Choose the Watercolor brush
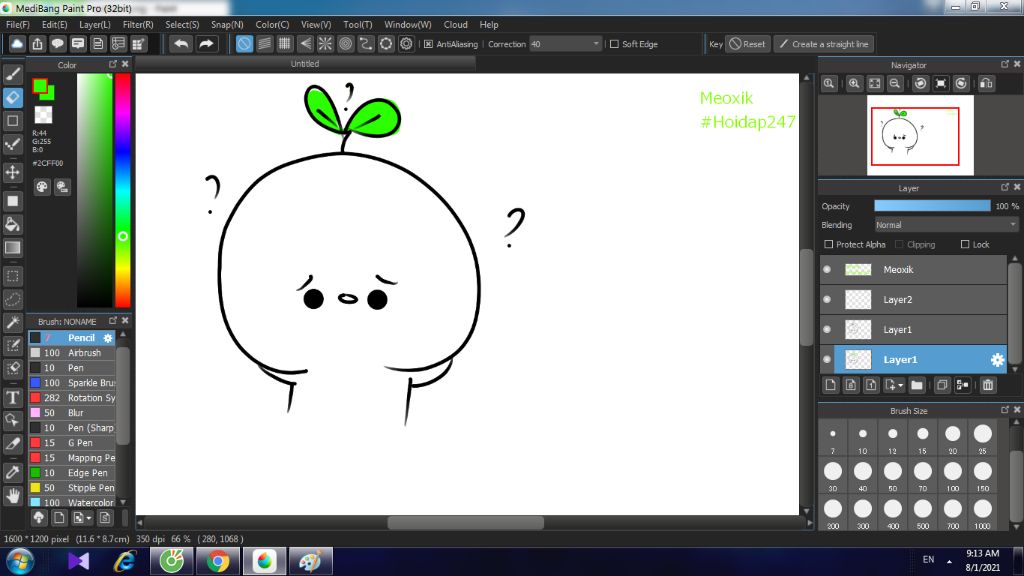 (72, 503)
